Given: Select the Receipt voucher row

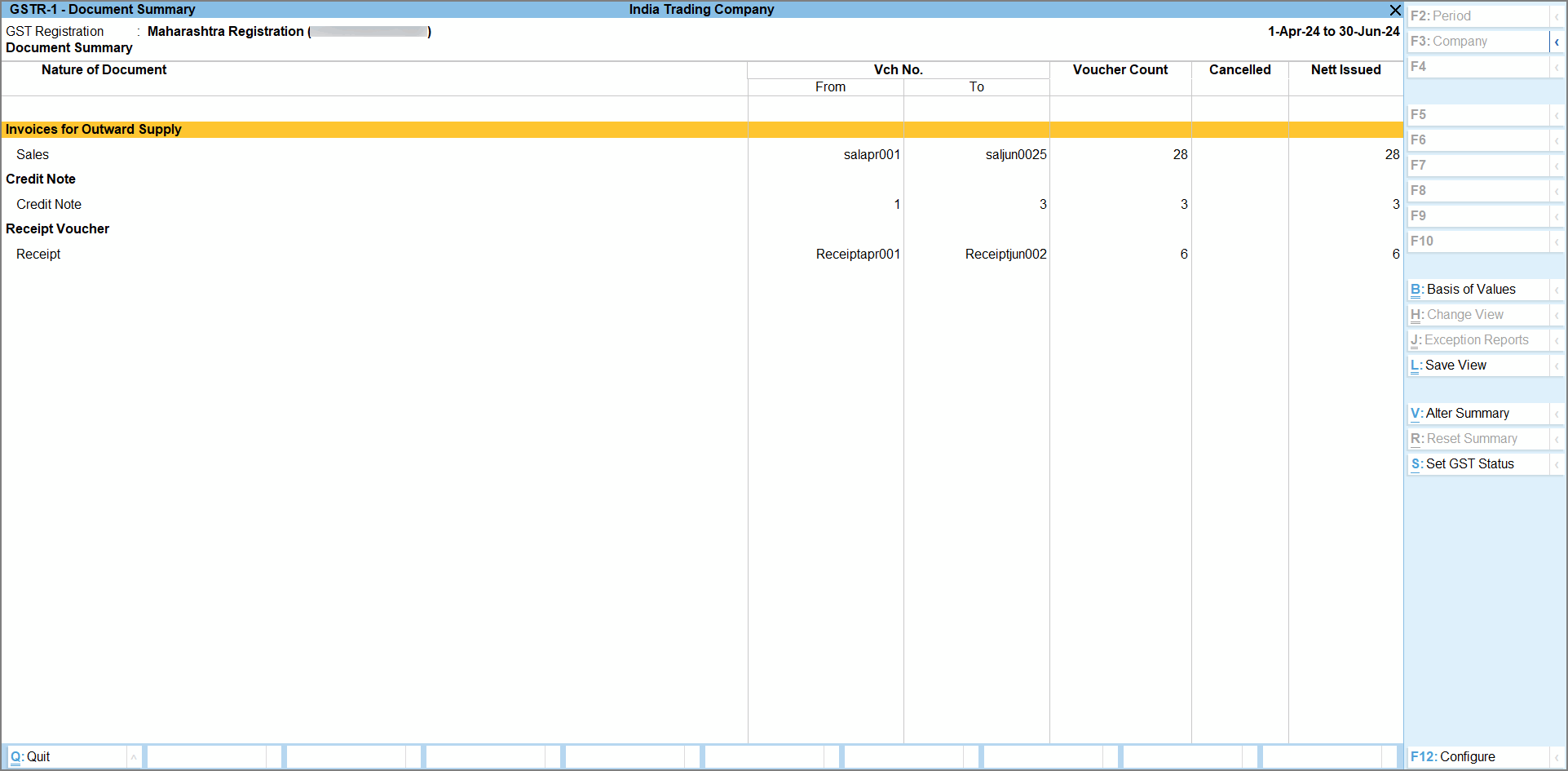Looking at the screenshot, I should click(38, 255).
